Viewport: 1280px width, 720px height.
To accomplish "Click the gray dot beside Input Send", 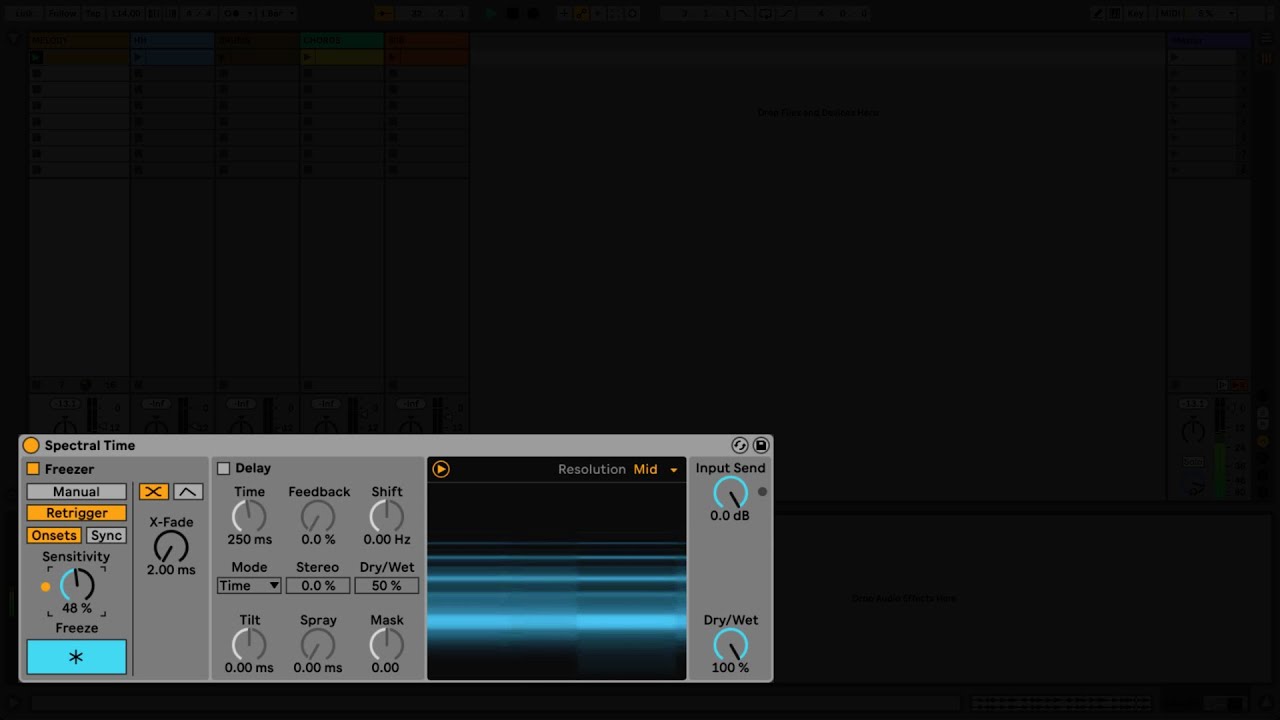I will pos(762,492).
